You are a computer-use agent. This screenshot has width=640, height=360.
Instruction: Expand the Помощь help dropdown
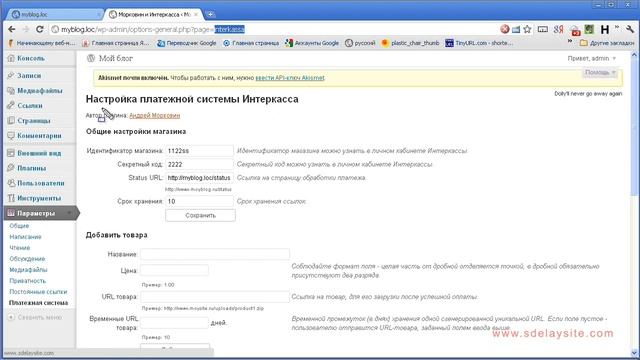600,72
